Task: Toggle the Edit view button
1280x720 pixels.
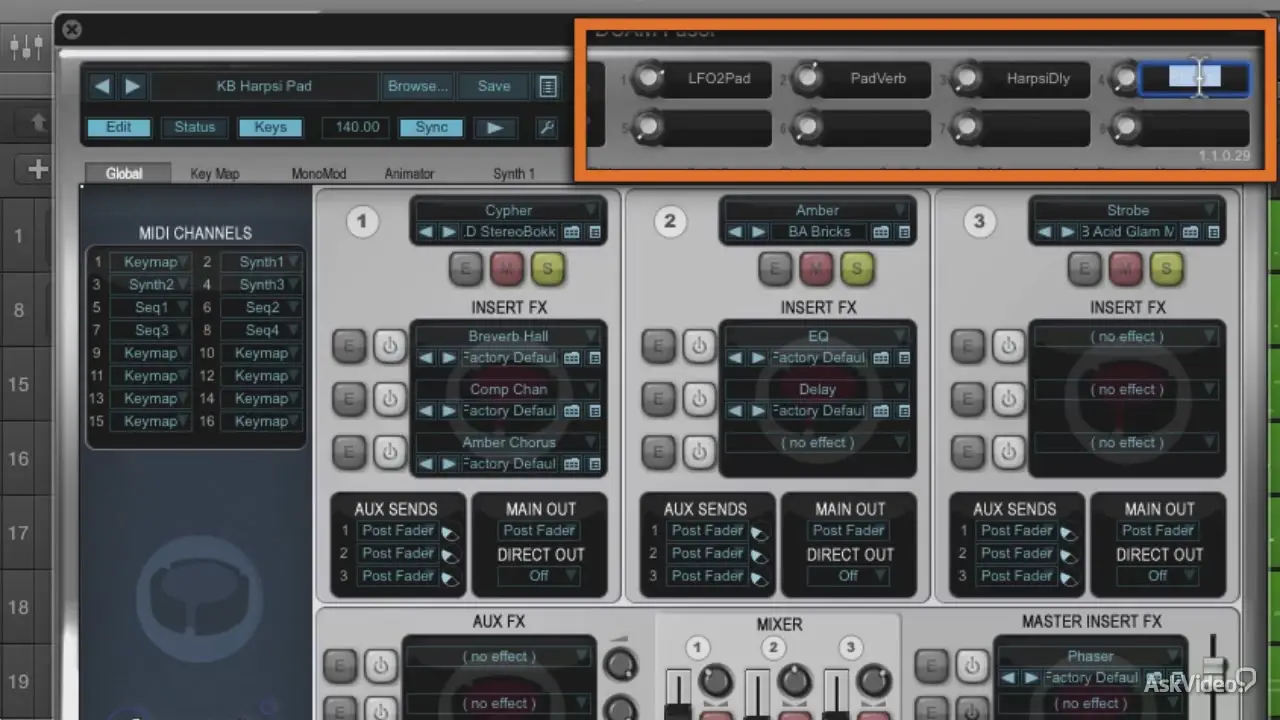Action: [x=119, y=127]
